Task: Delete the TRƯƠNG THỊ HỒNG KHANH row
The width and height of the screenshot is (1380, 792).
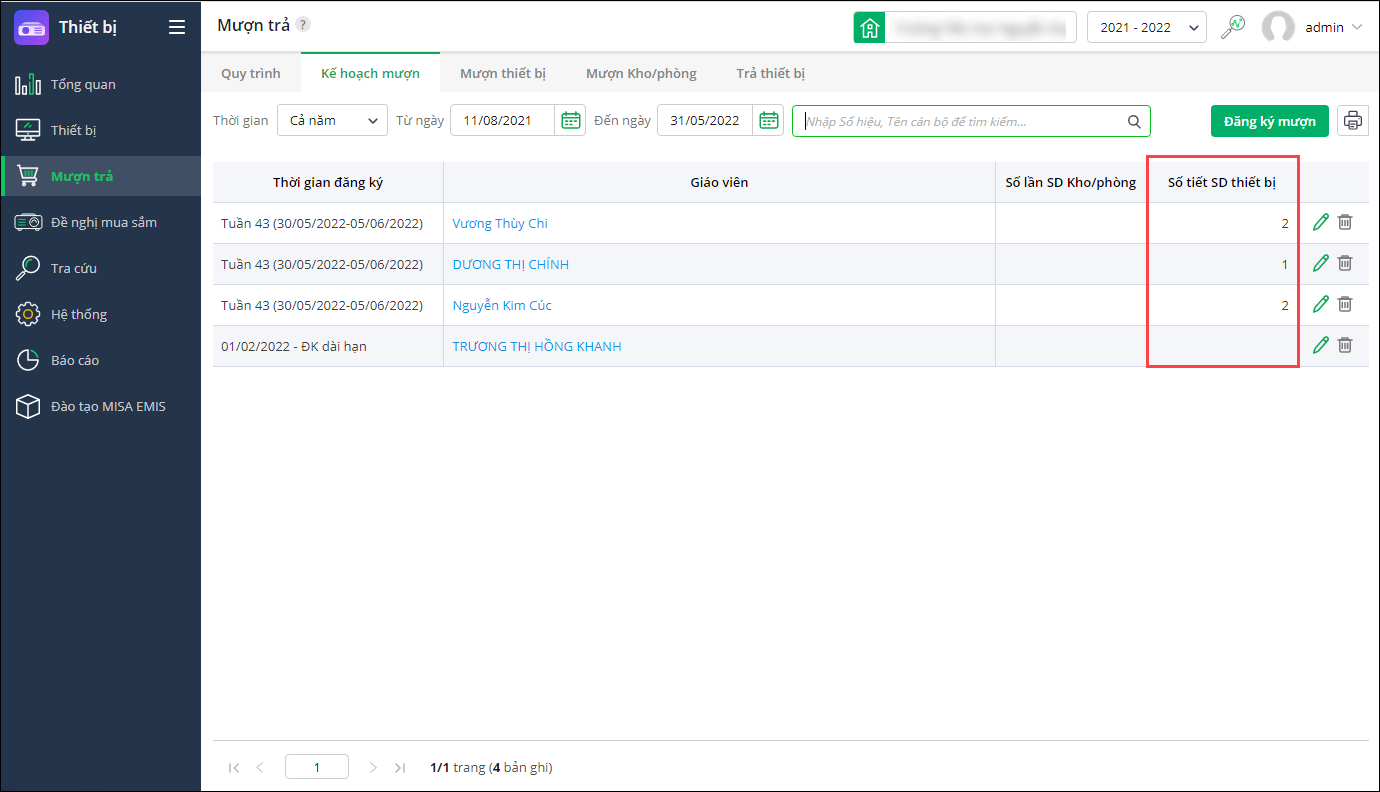Action: [1345, 345]
